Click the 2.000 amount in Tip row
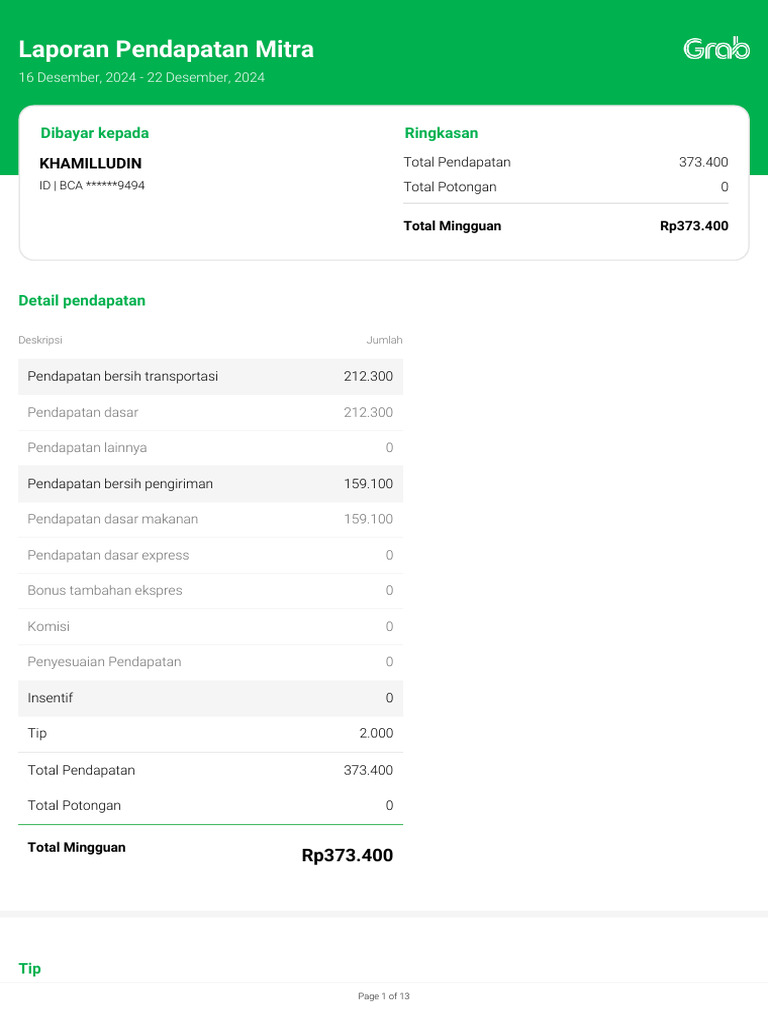Screen dimensions: 768x1024 [x=376, y=733]
